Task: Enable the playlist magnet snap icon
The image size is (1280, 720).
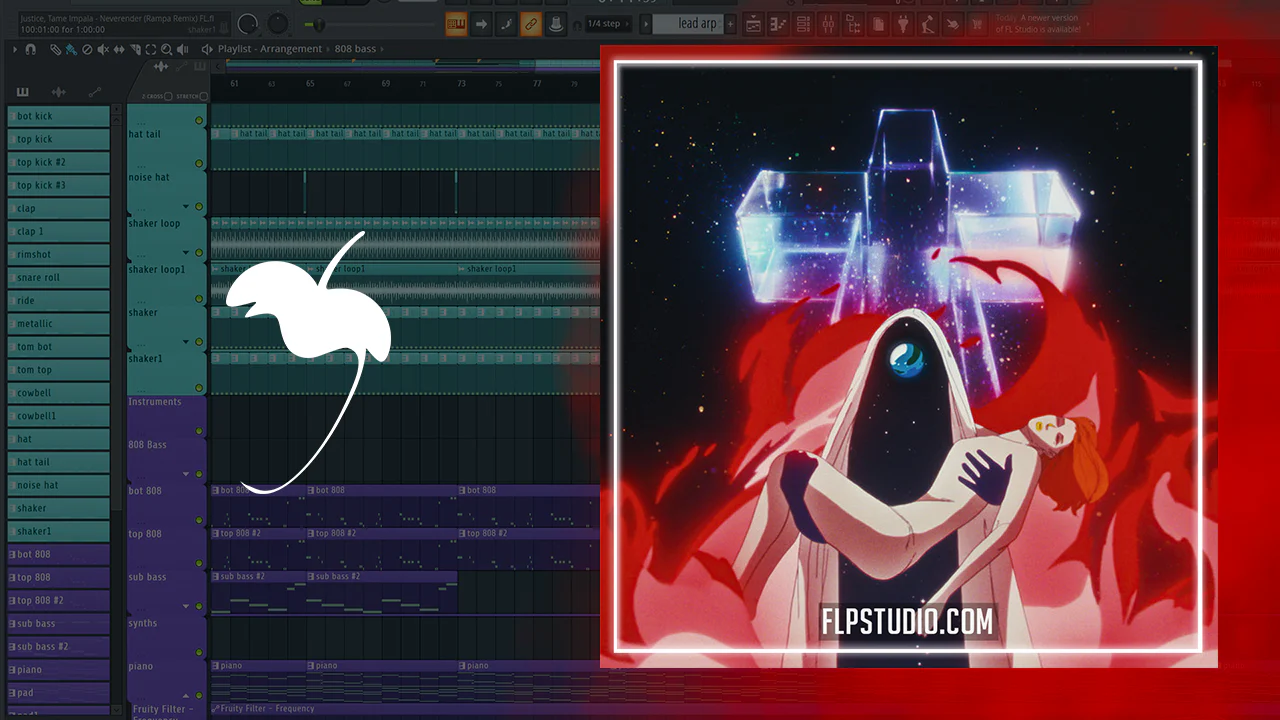Action: 30,49
